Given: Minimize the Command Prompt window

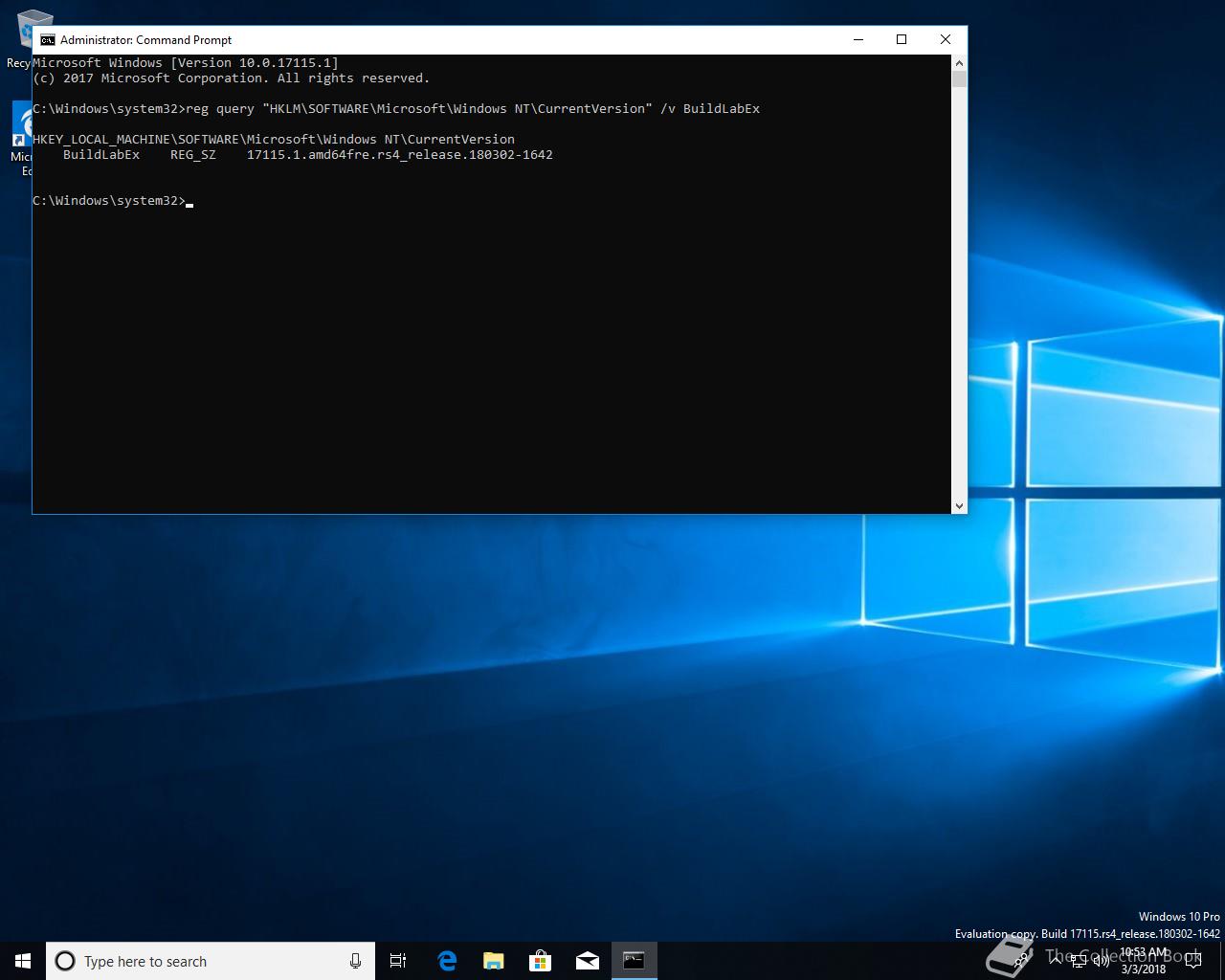Looking at the screenshot, I should (x=857, y=39).
